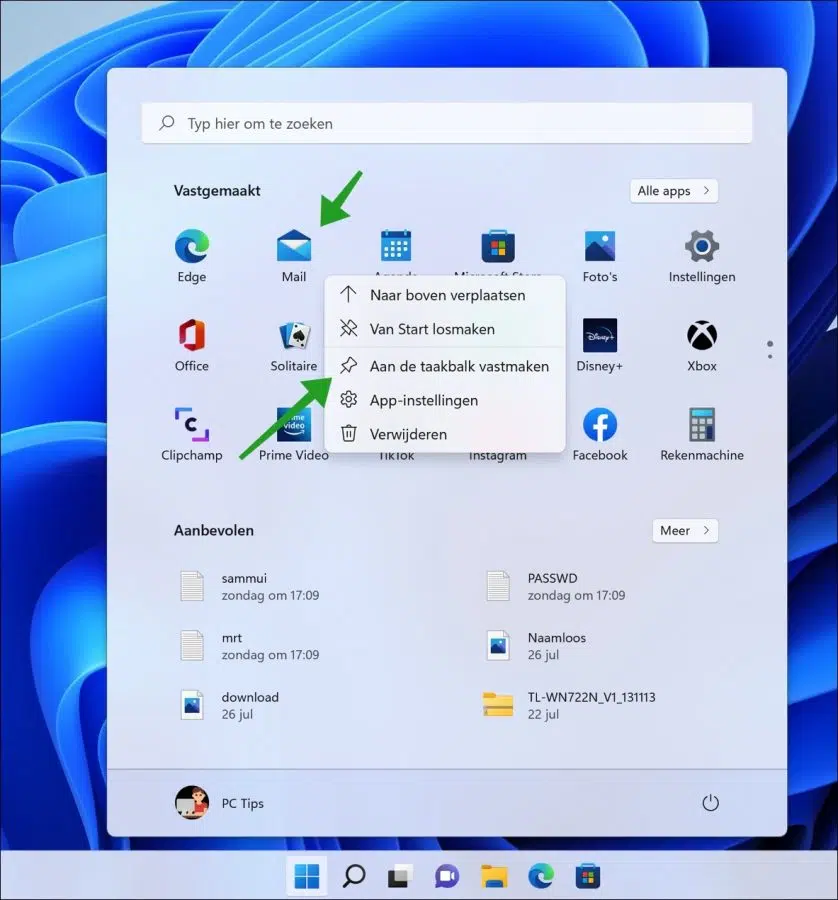This screenshot has width=838, height=900.
Task: Launch the Xbox pinned app
Action: (x=701, y=346)
